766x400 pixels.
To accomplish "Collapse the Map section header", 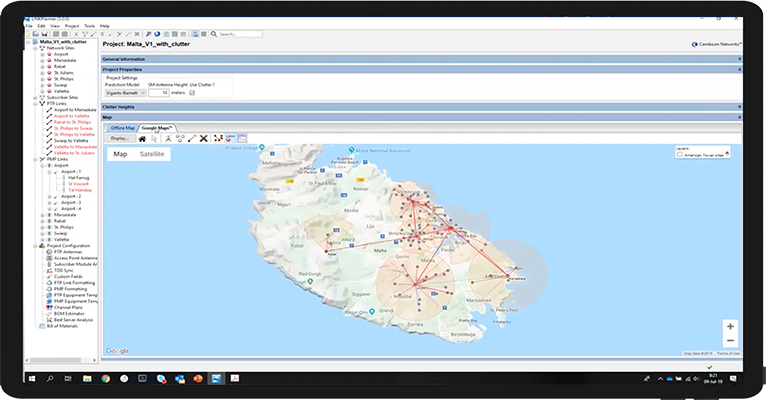I will click(739, 117).
